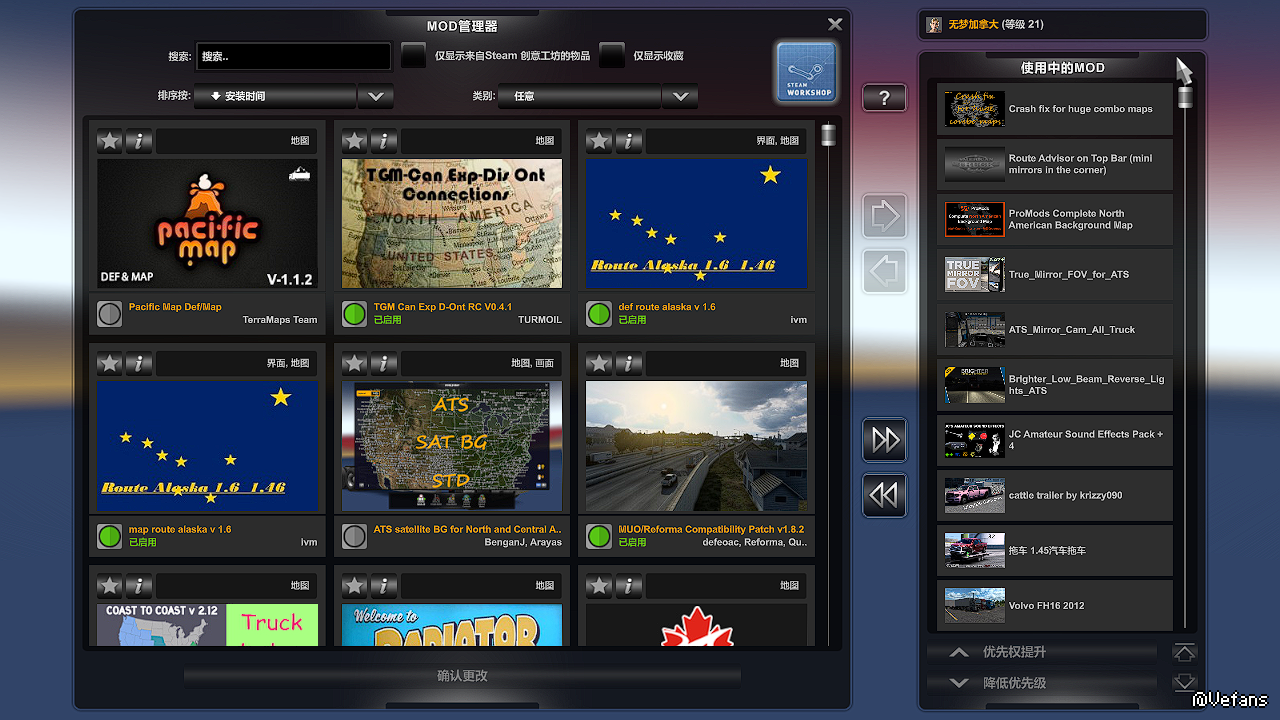Select 'Brighter_Low_Beam_Reverse_Lights_ATS' mod

click(1055, 385)
